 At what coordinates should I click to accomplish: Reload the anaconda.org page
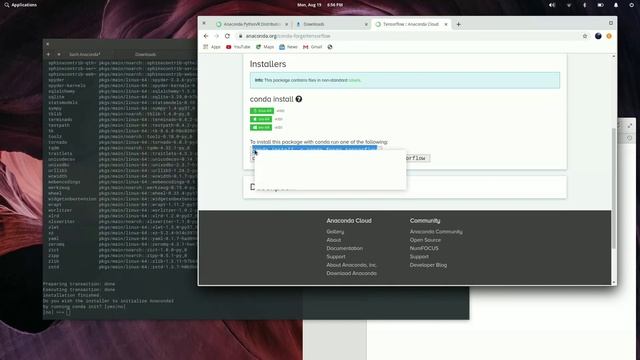[x=227, y=36]
